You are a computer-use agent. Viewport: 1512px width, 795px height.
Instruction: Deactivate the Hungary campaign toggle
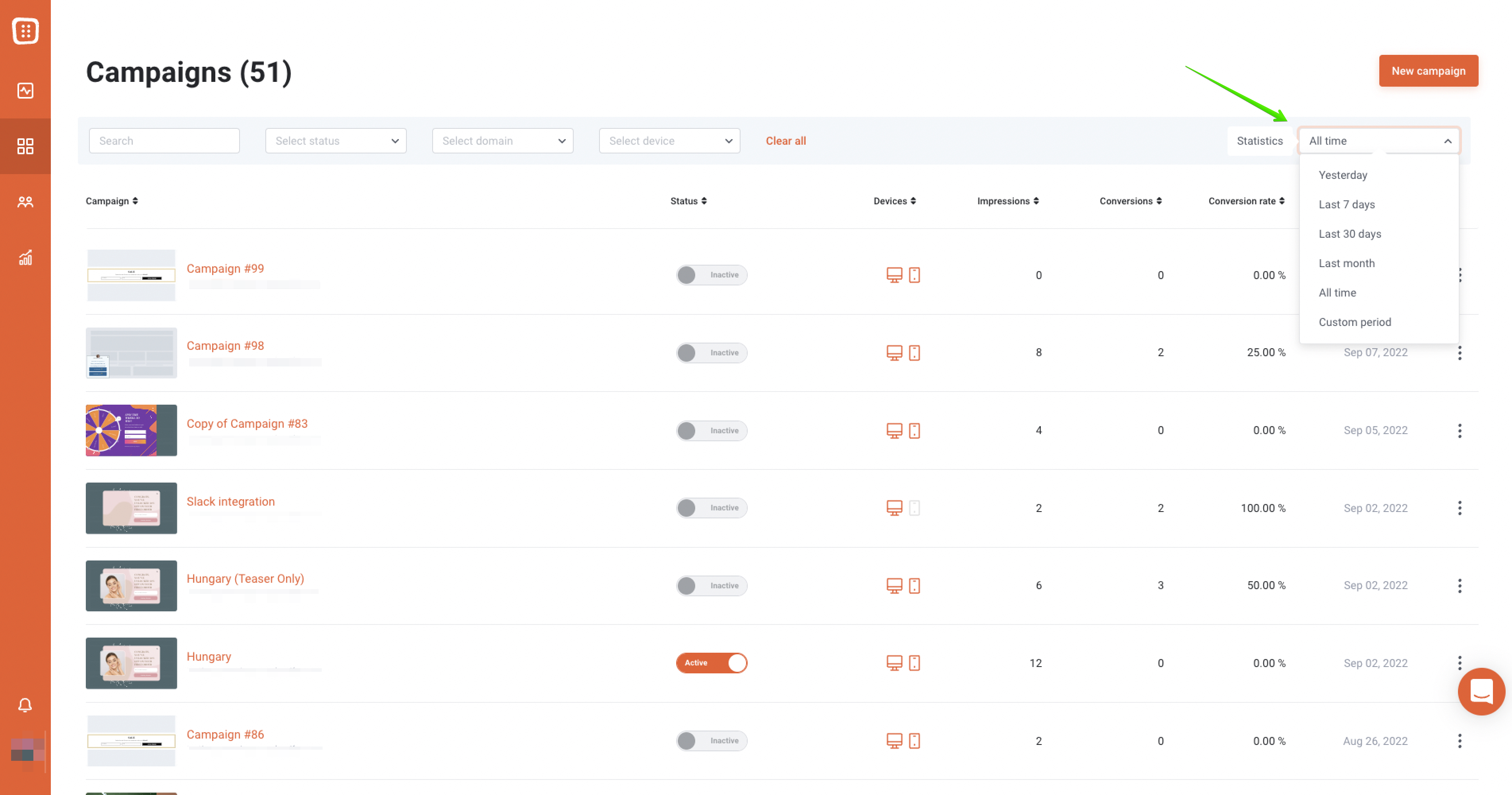tap(712, 663)
